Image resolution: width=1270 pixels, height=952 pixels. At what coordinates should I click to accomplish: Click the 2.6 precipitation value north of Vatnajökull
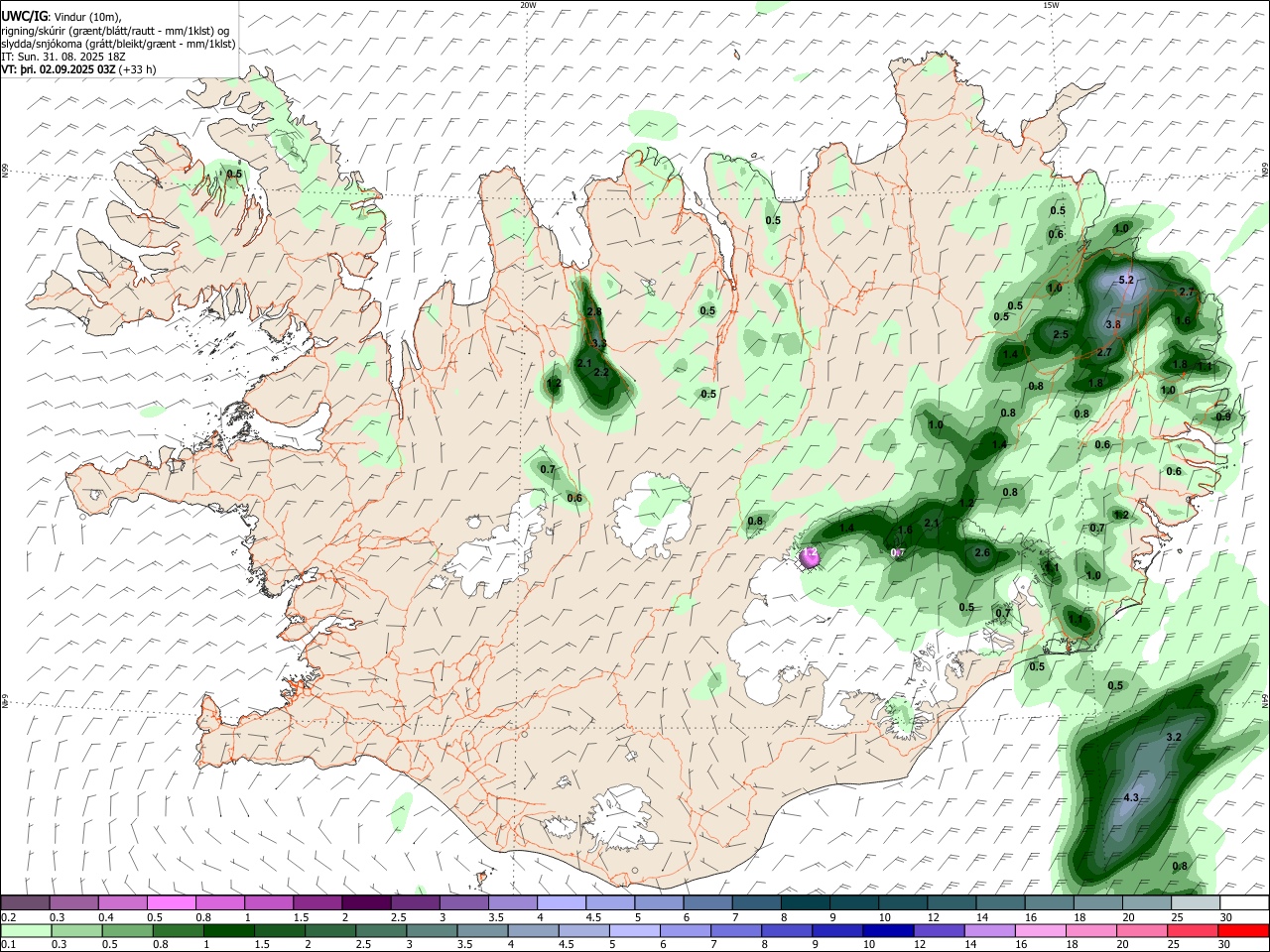click(x=982, y=552)
